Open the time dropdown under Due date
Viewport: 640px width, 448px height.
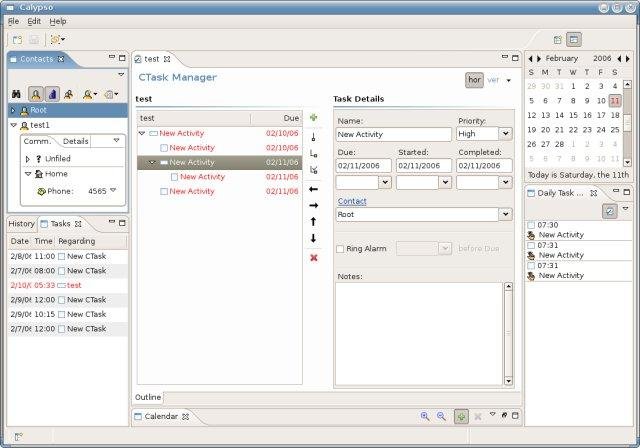(x=385, y=182)
